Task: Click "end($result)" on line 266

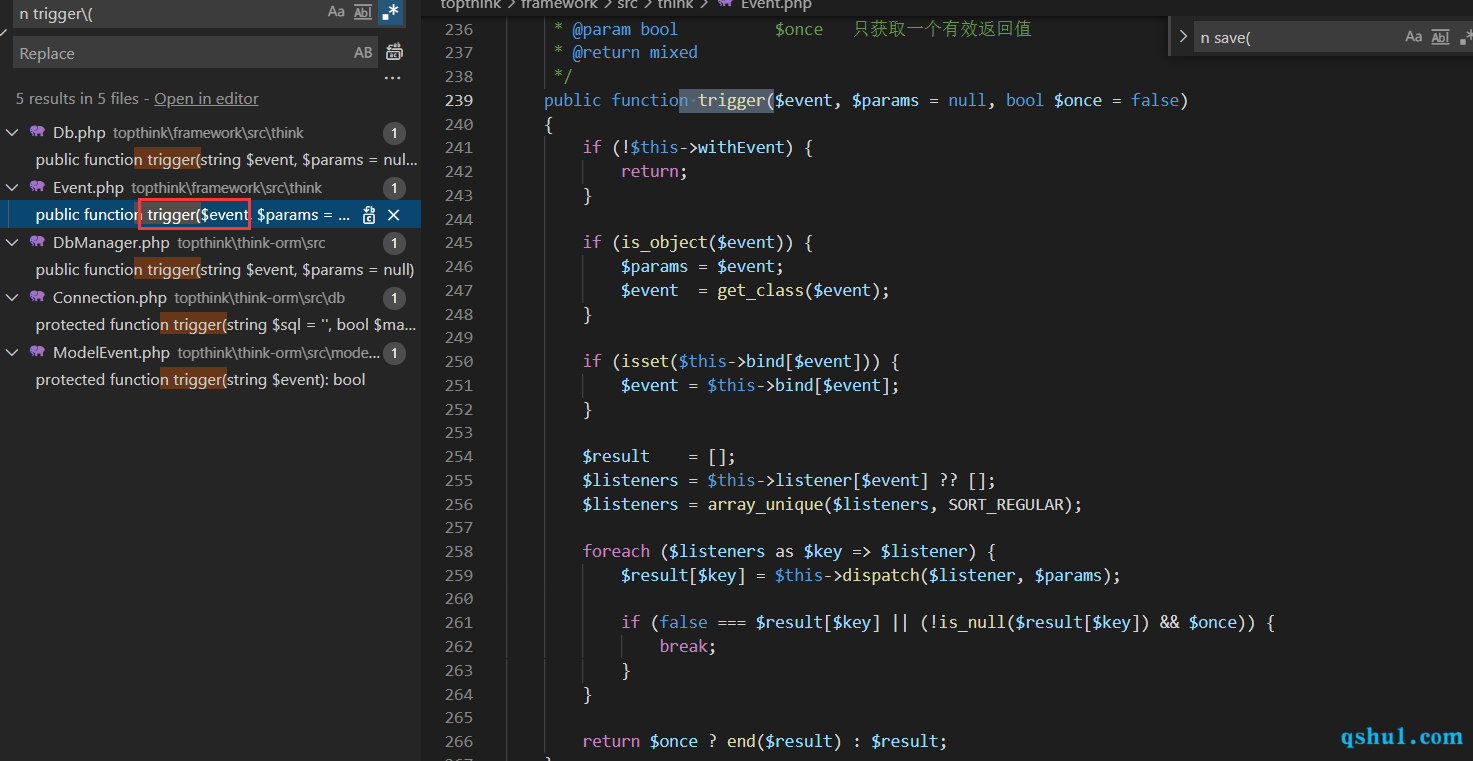Action: (x=785, y=741)
